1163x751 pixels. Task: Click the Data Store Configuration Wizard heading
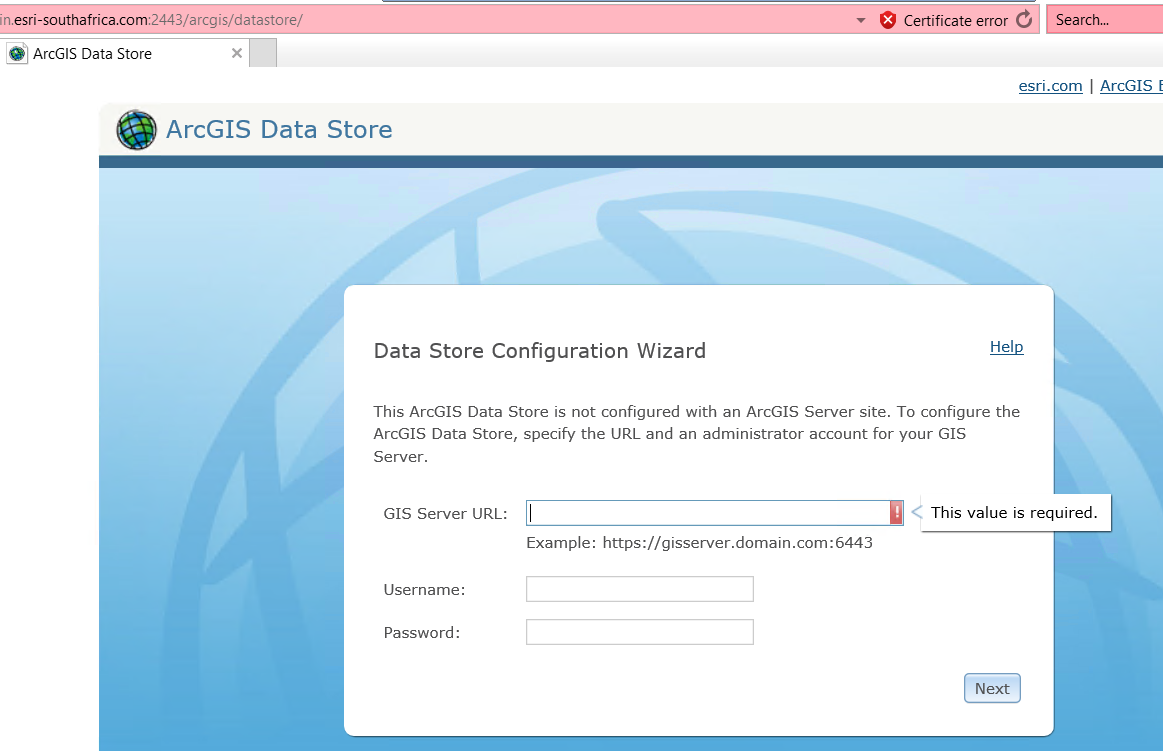(x=539, y=351)
